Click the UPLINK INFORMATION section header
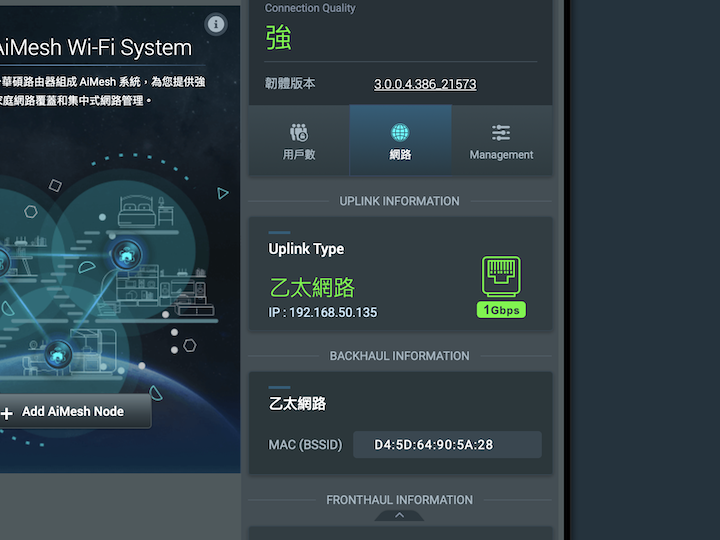720x540 pixels. pyautogui.click(x=399, y=201)
